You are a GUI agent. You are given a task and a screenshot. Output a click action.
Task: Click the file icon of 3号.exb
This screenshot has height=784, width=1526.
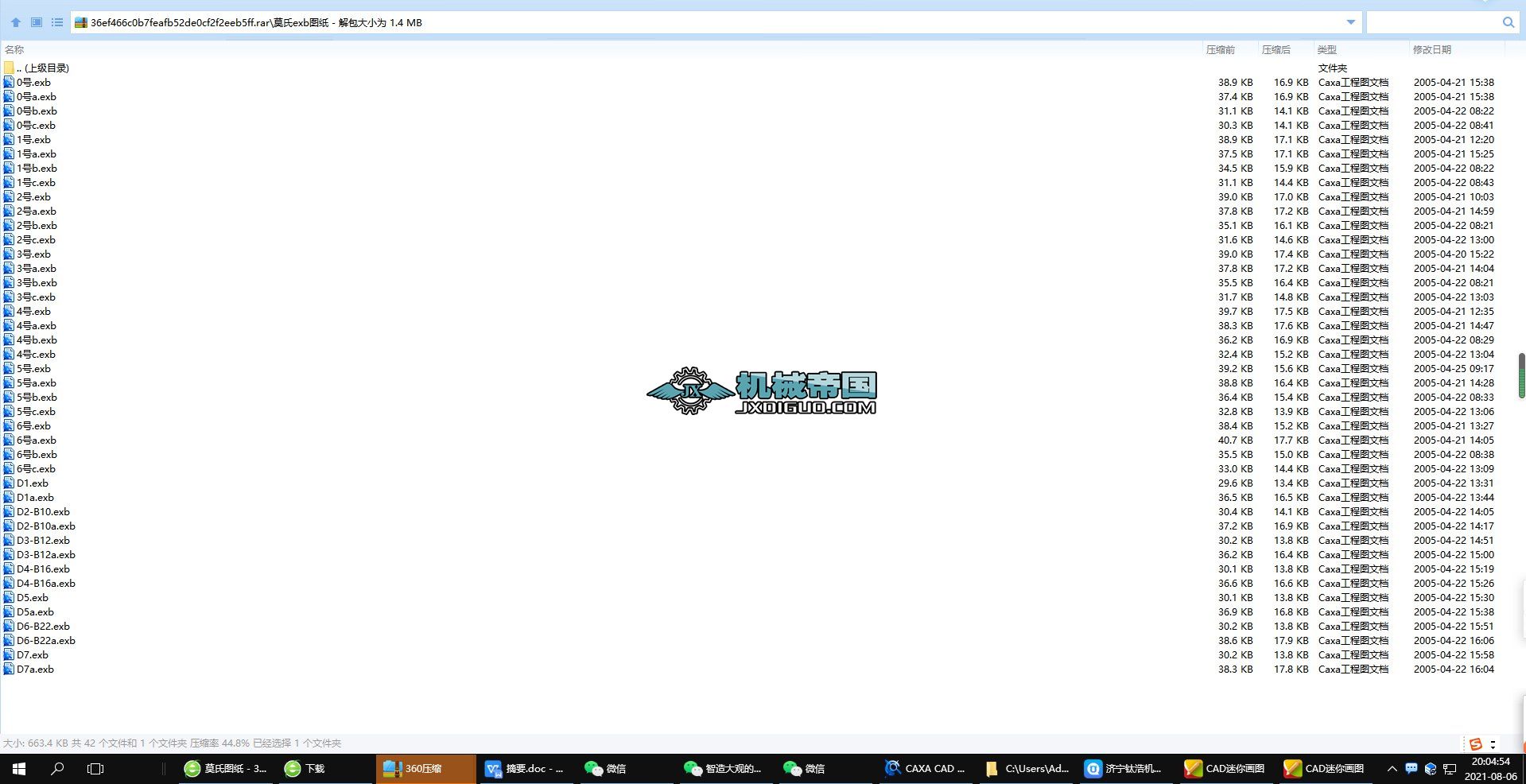pyautogui.click(x=9, y=254)
